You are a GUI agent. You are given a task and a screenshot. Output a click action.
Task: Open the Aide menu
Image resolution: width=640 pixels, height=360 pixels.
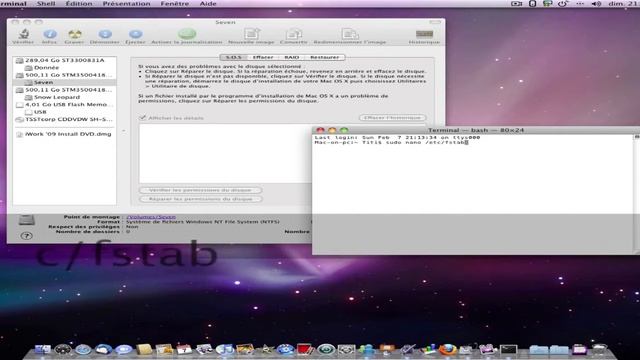point(208,4)
